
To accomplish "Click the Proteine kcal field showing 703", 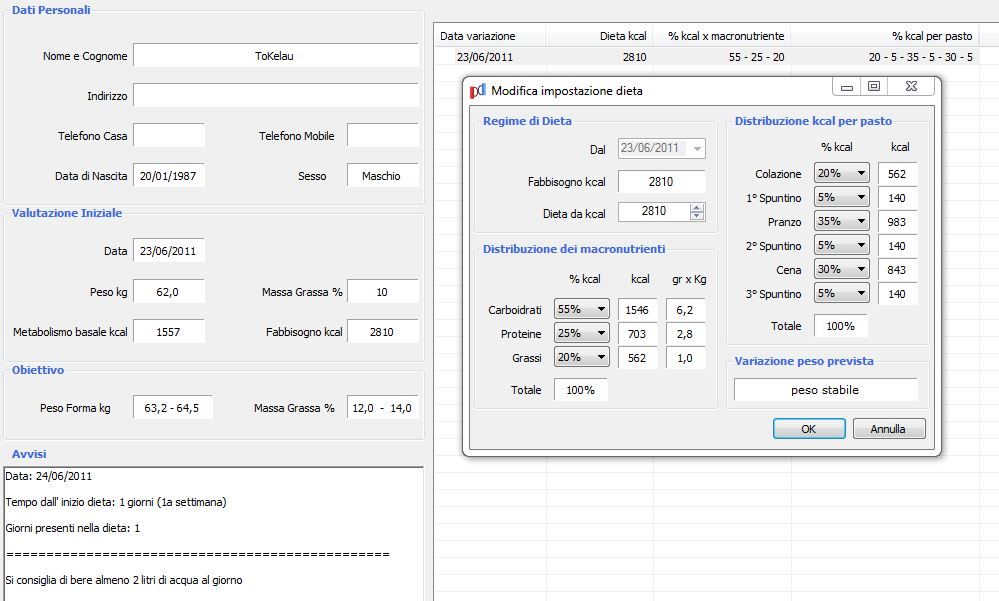I will (637, 334).
